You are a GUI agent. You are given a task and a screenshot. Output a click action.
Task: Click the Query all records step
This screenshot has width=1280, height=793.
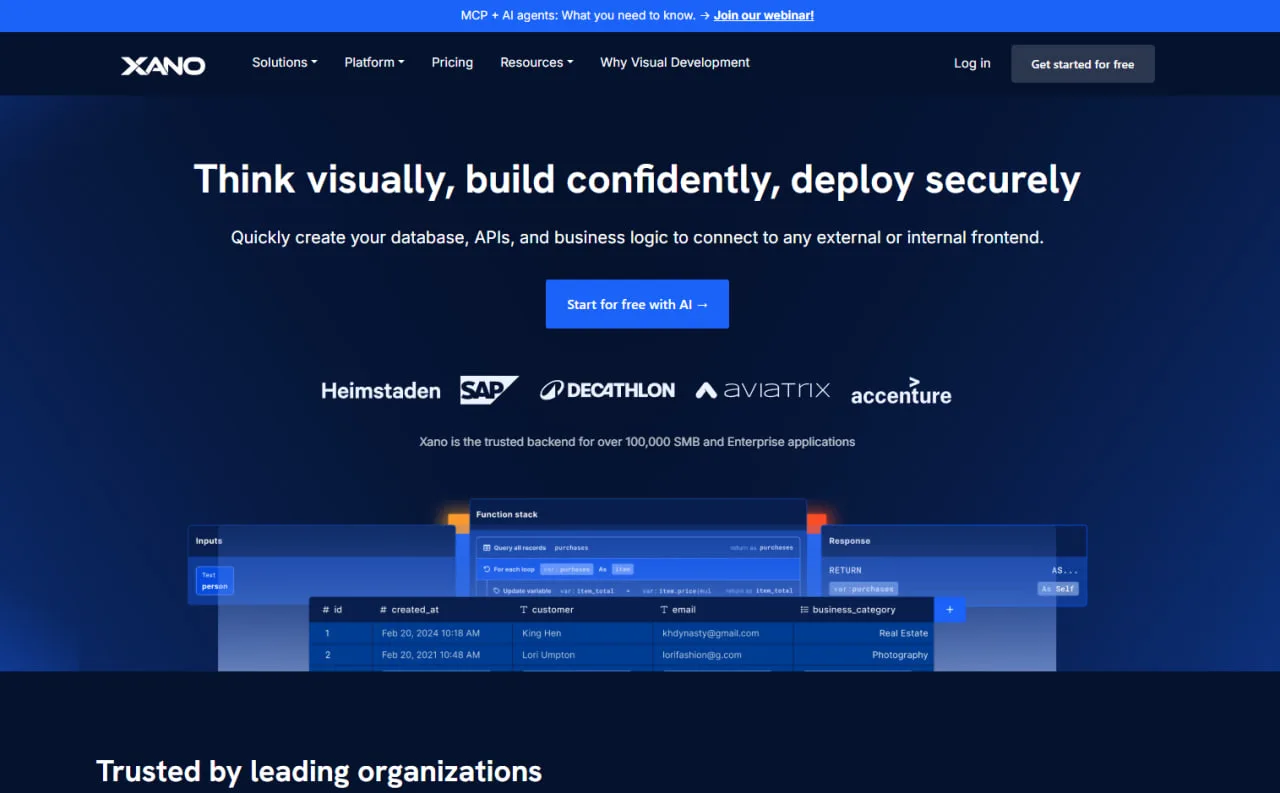pos(638,548)
